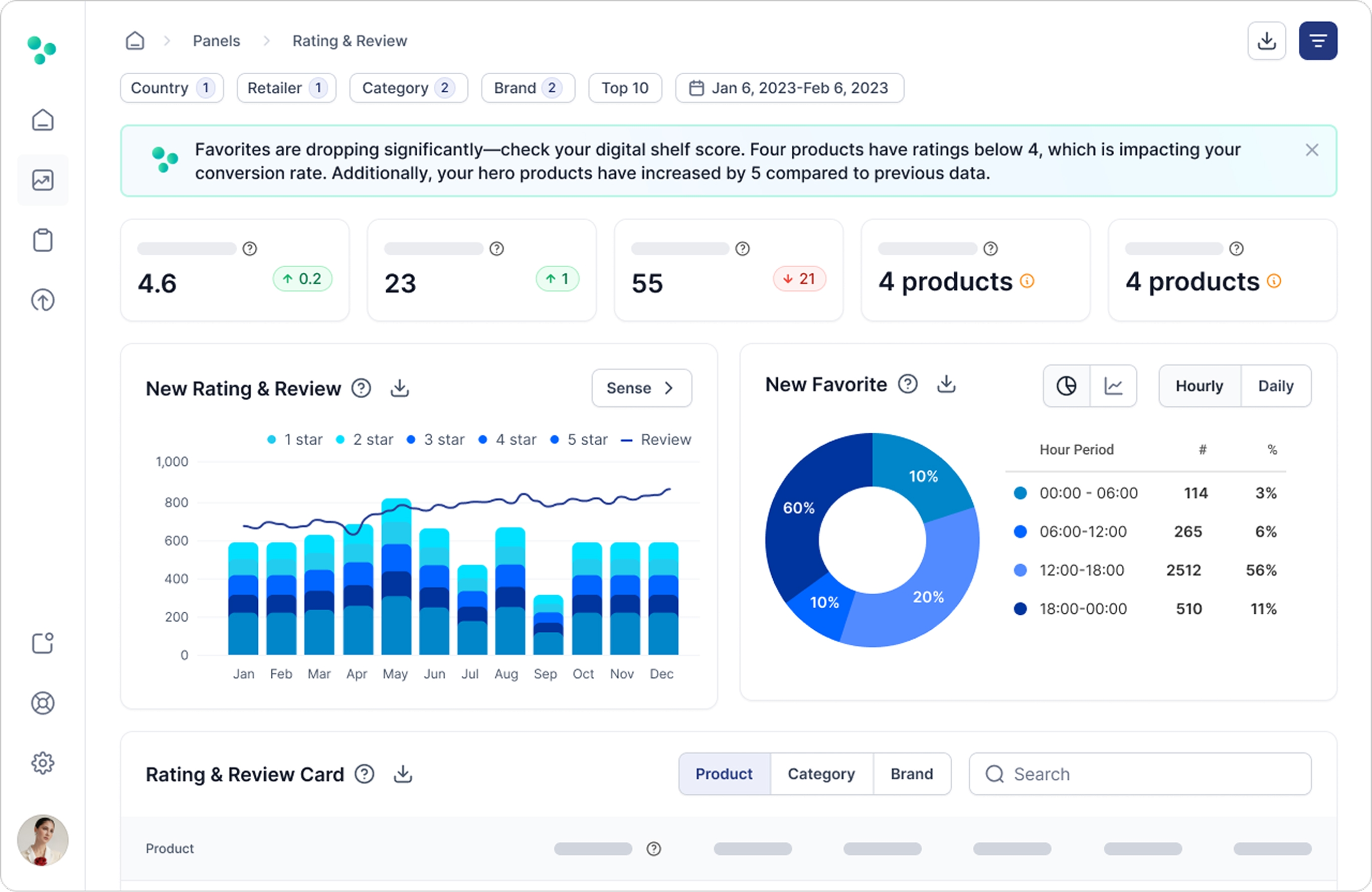
Task: Toggle the Review line legend item
Action: (x=656, y=440)
